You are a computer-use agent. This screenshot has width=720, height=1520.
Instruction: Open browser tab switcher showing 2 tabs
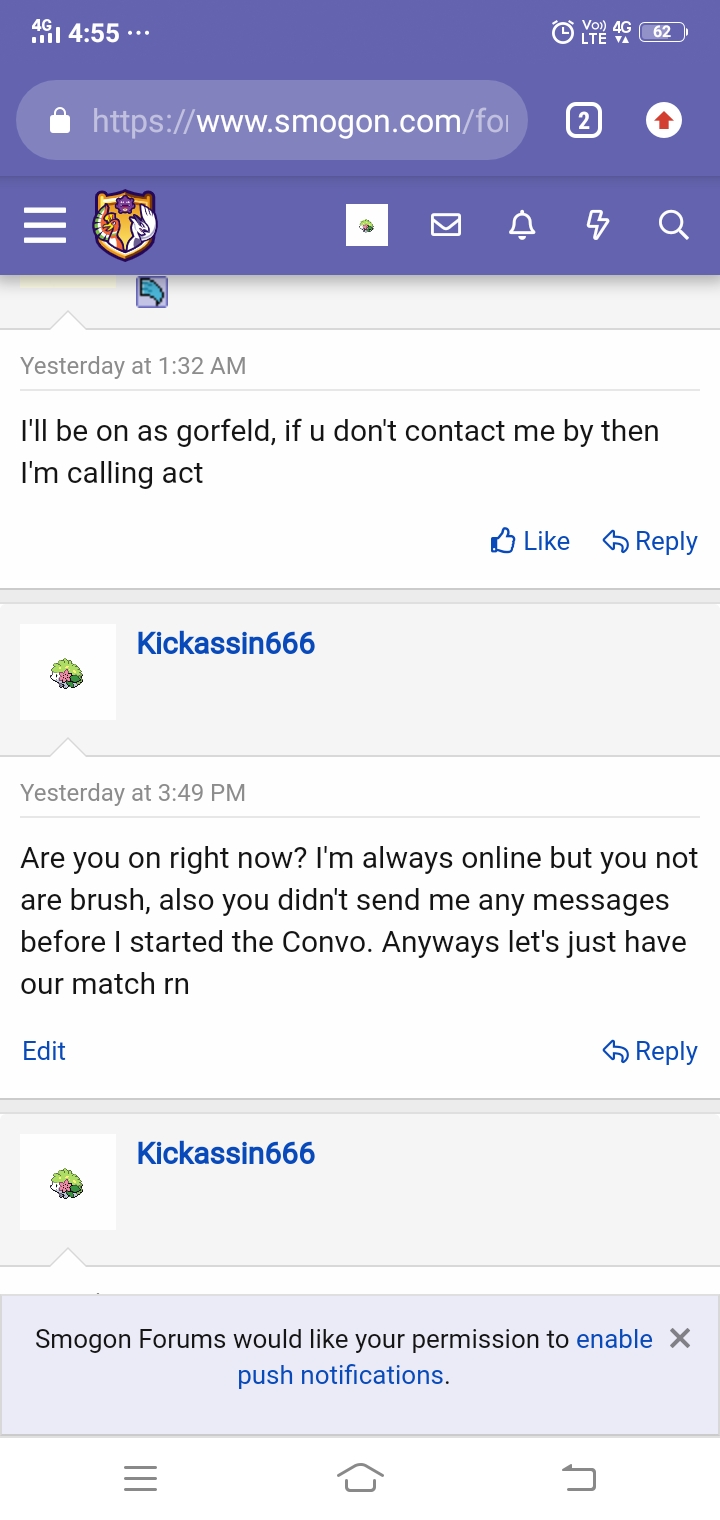coord(584,121)
